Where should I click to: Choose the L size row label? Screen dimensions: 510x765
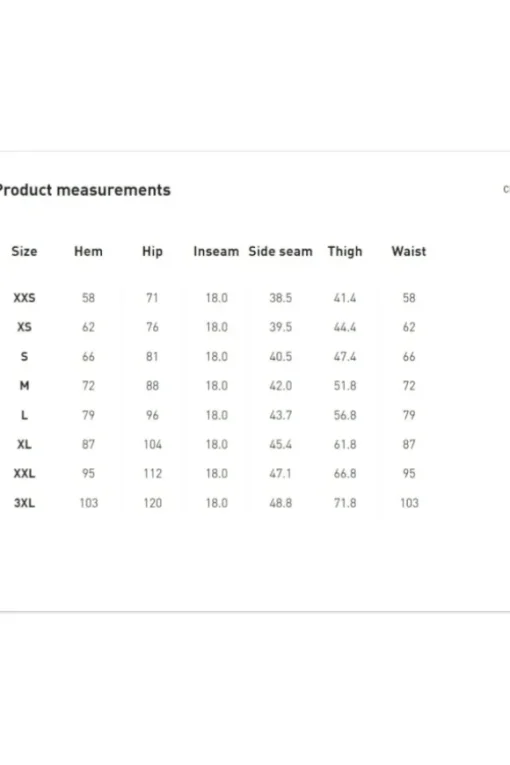click(24, 415)
